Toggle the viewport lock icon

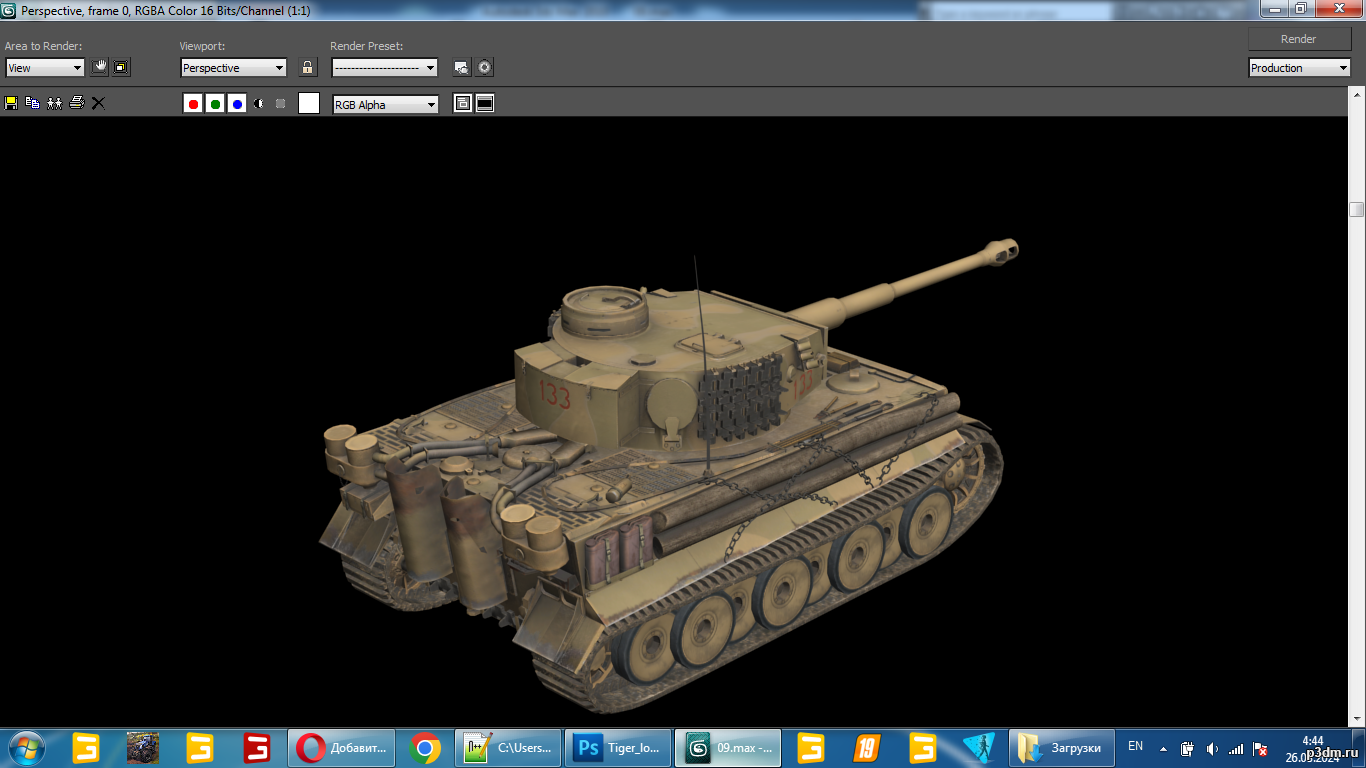tap(308, 68)
